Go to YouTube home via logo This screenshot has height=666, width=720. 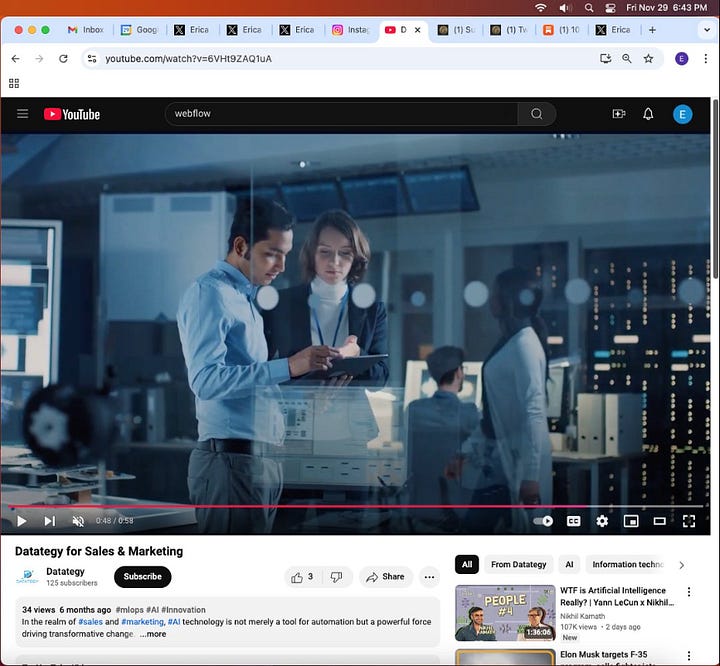(72, 114)
